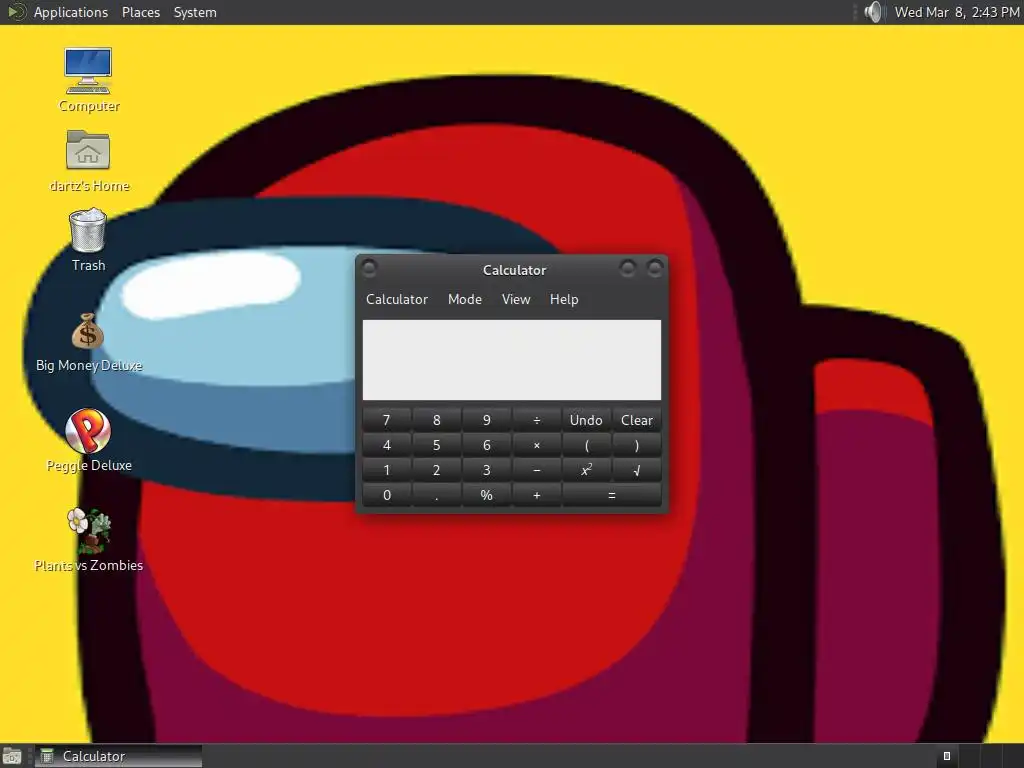Click the 9 digit button
The image size is (1024, 768).
487,420
